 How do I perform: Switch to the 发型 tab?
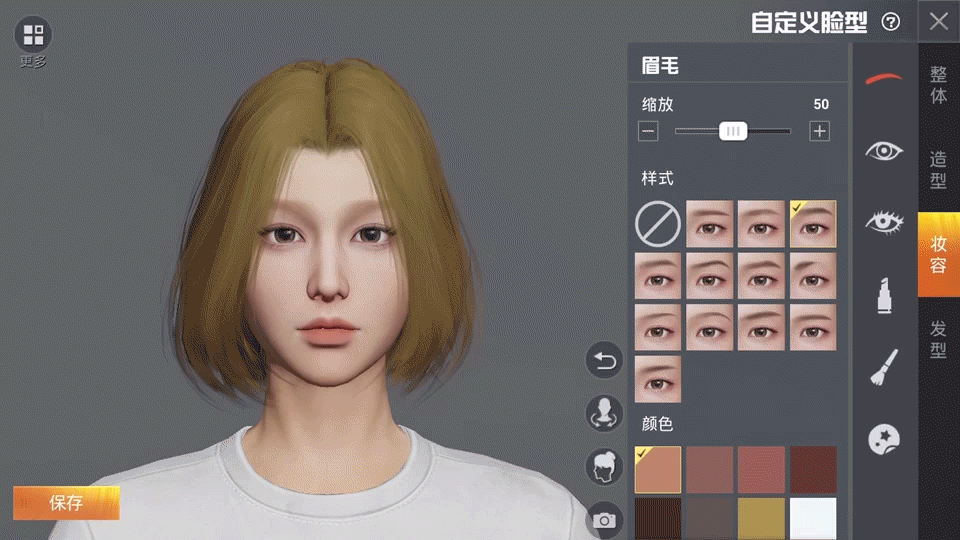coord(938,340)
